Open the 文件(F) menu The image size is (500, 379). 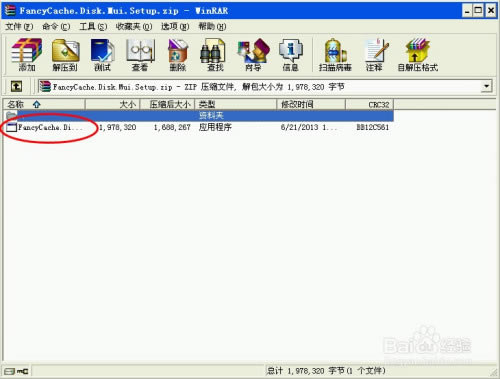tap(19, 26)
